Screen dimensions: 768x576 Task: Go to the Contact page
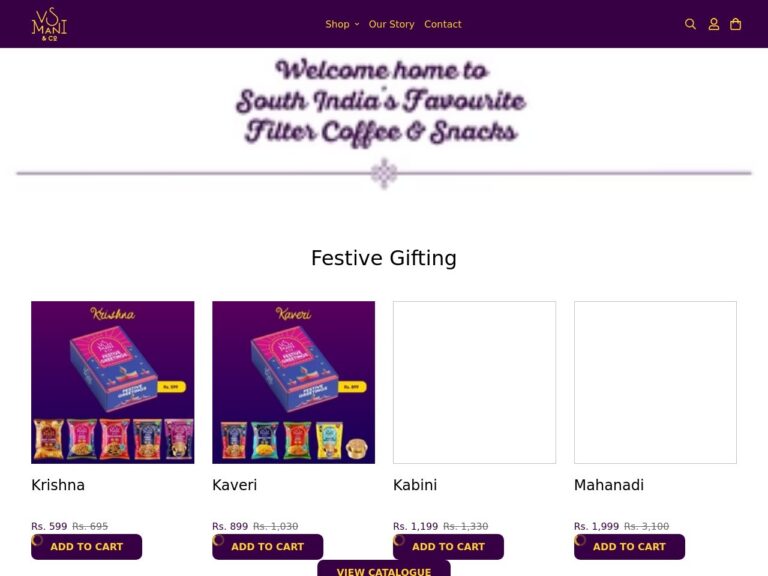click(x=443, y=24)
